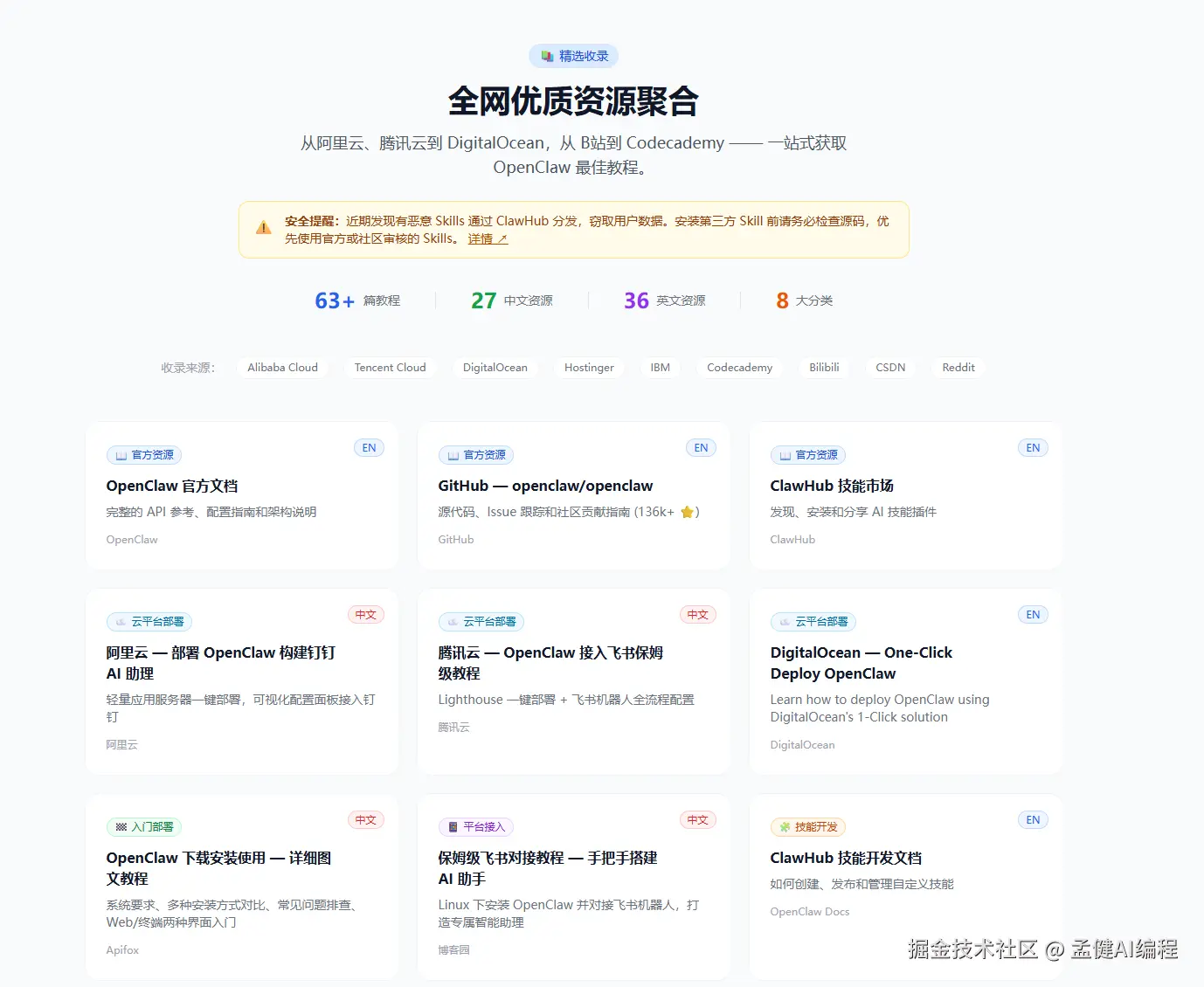Click 云平台部署 tag on 阿里云 card
The width and height of the screenshot is (1204, 987).
[x=149, y=622]
